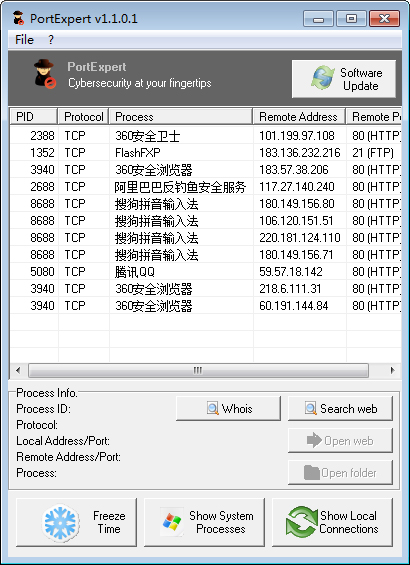410x565 pixels.
Task: Click the PortExpert title bar app icon
Action: click(x=18, y=18)
